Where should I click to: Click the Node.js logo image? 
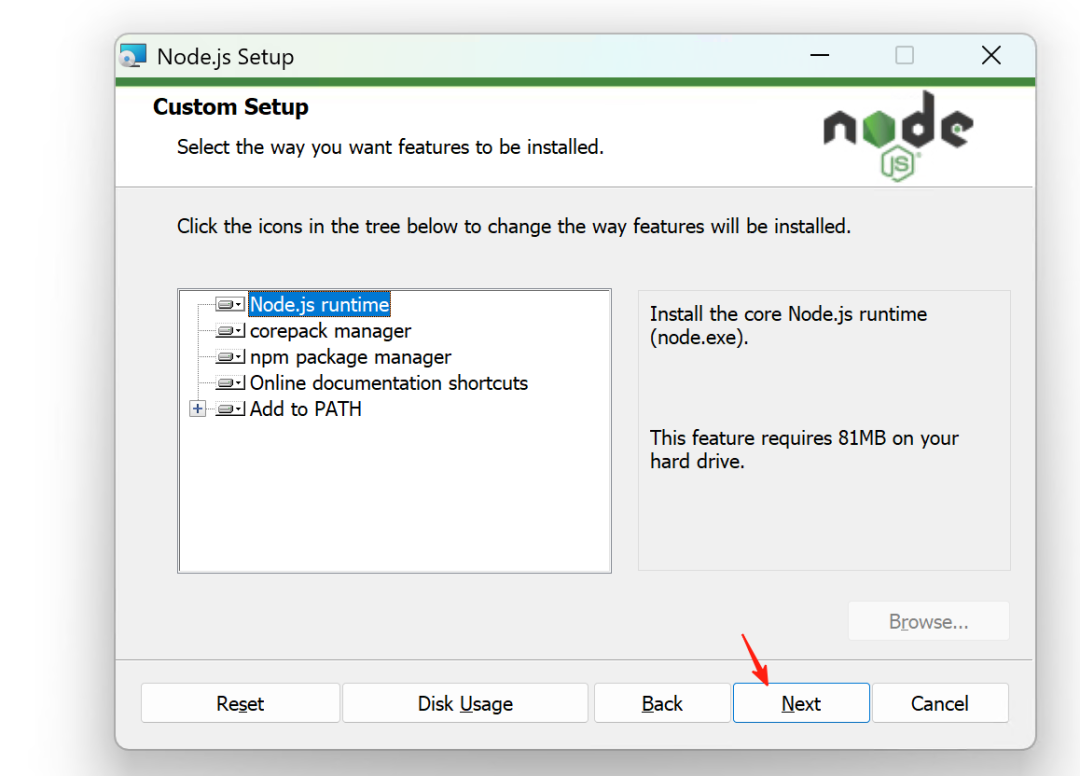[898, 136]
